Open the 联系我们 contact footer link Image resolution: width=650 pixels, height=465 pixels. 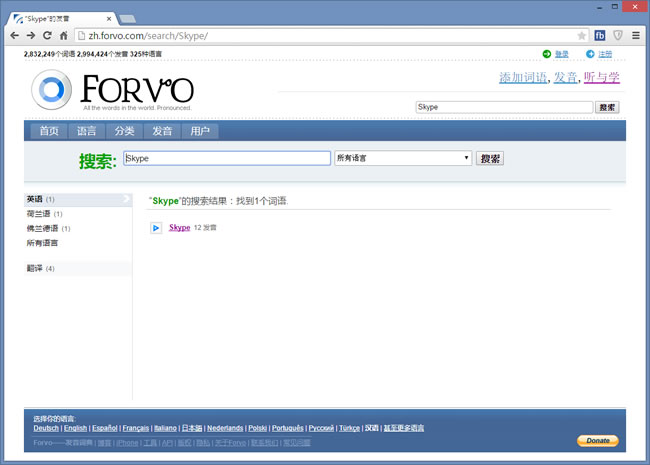pos(264,443)
